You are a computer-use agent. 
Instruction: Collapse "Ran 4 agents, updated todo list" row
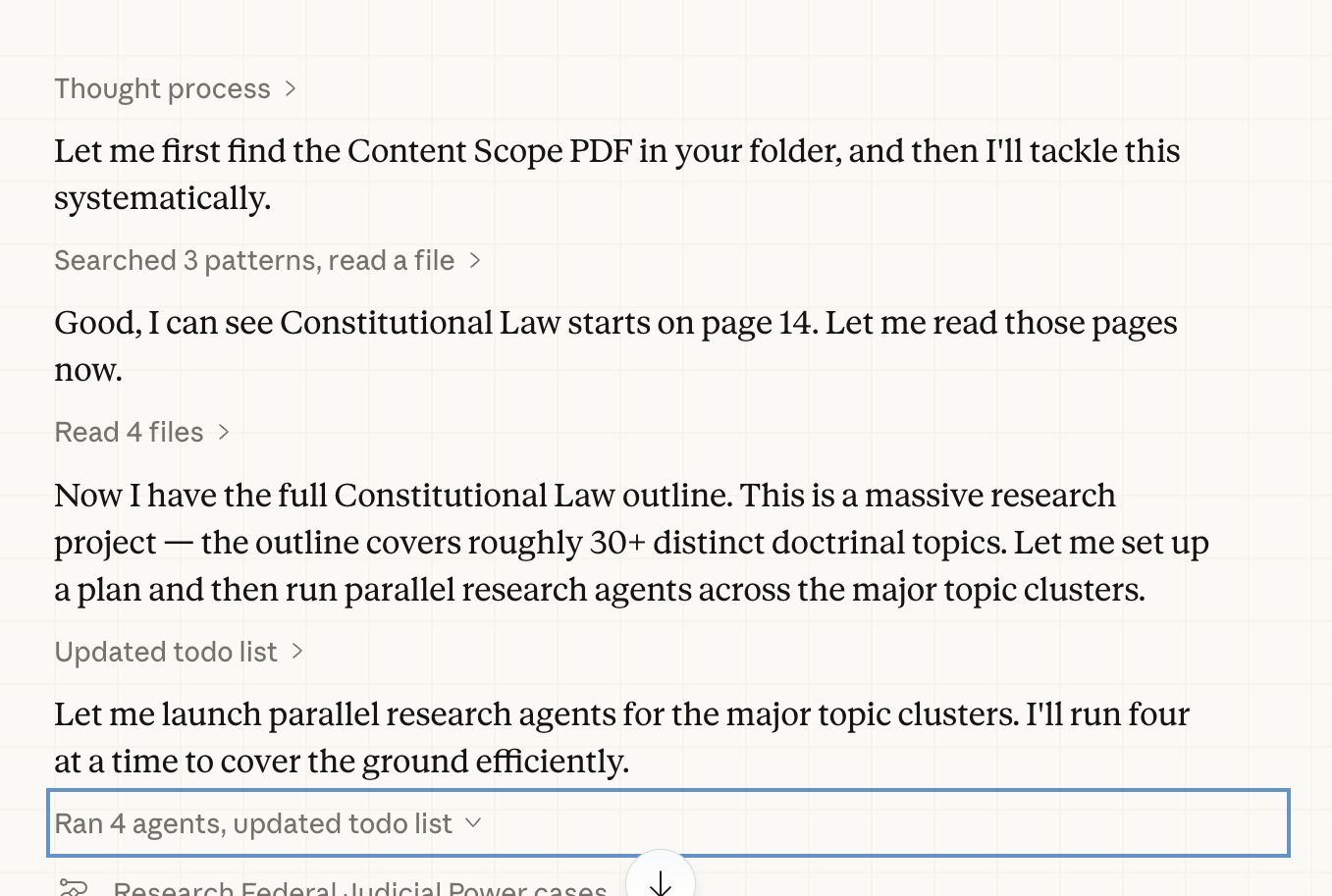pyautogui.click(x=253, y=823)
